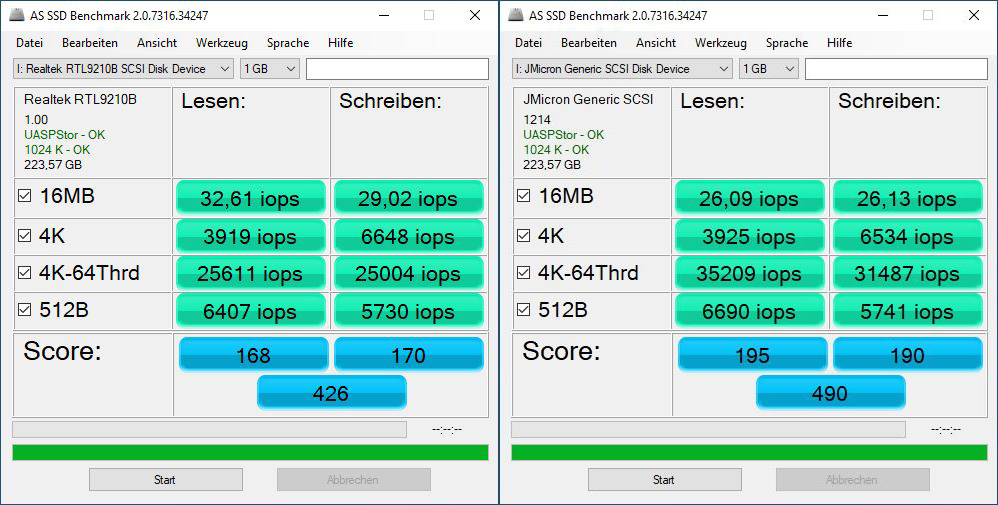
Task: Uncheck the 16MB test in the Realtek window
Action: click(x=24, y=196)
